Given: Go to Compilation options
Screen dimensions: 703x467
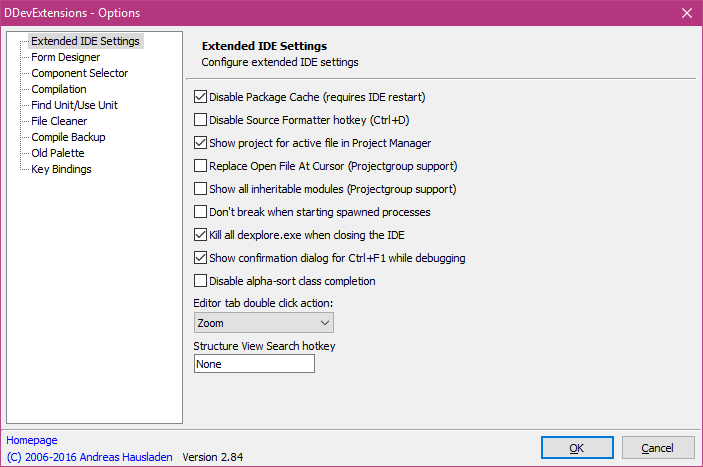Looking at the screenshot, I should point(59,89).
